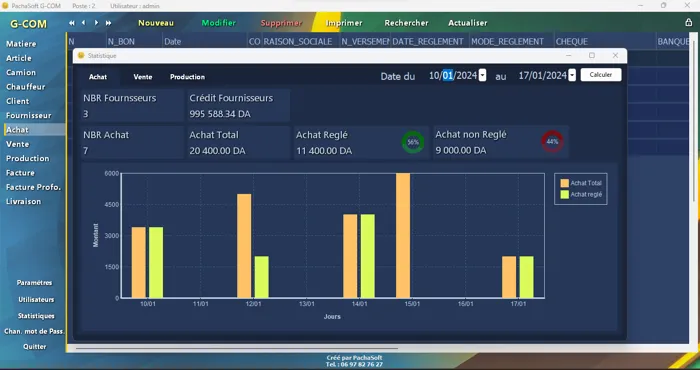Go to next record arrow
Viewport: 700px width, 370px height.
[x=96, y=23]
